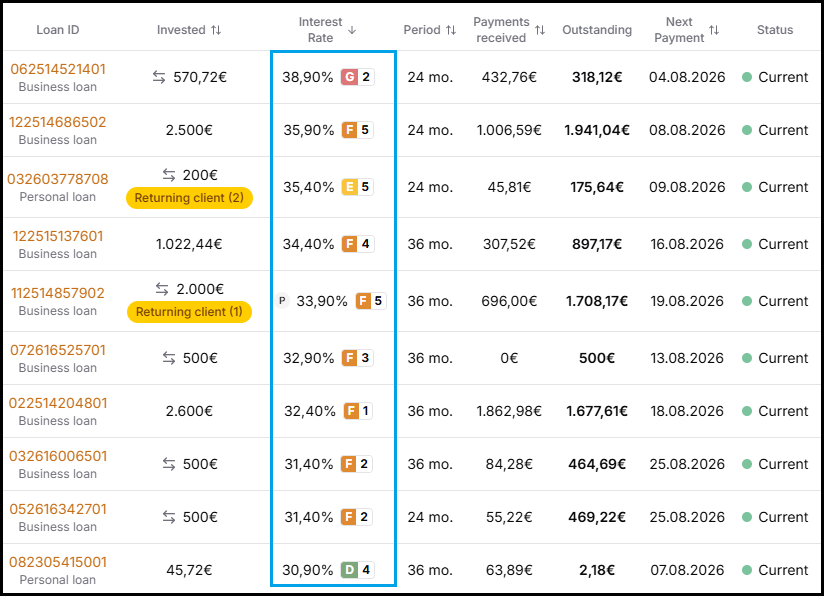
Task: Click green D rating badge on 30,90%
Action: pyautogui.click(x=349, y=570)
